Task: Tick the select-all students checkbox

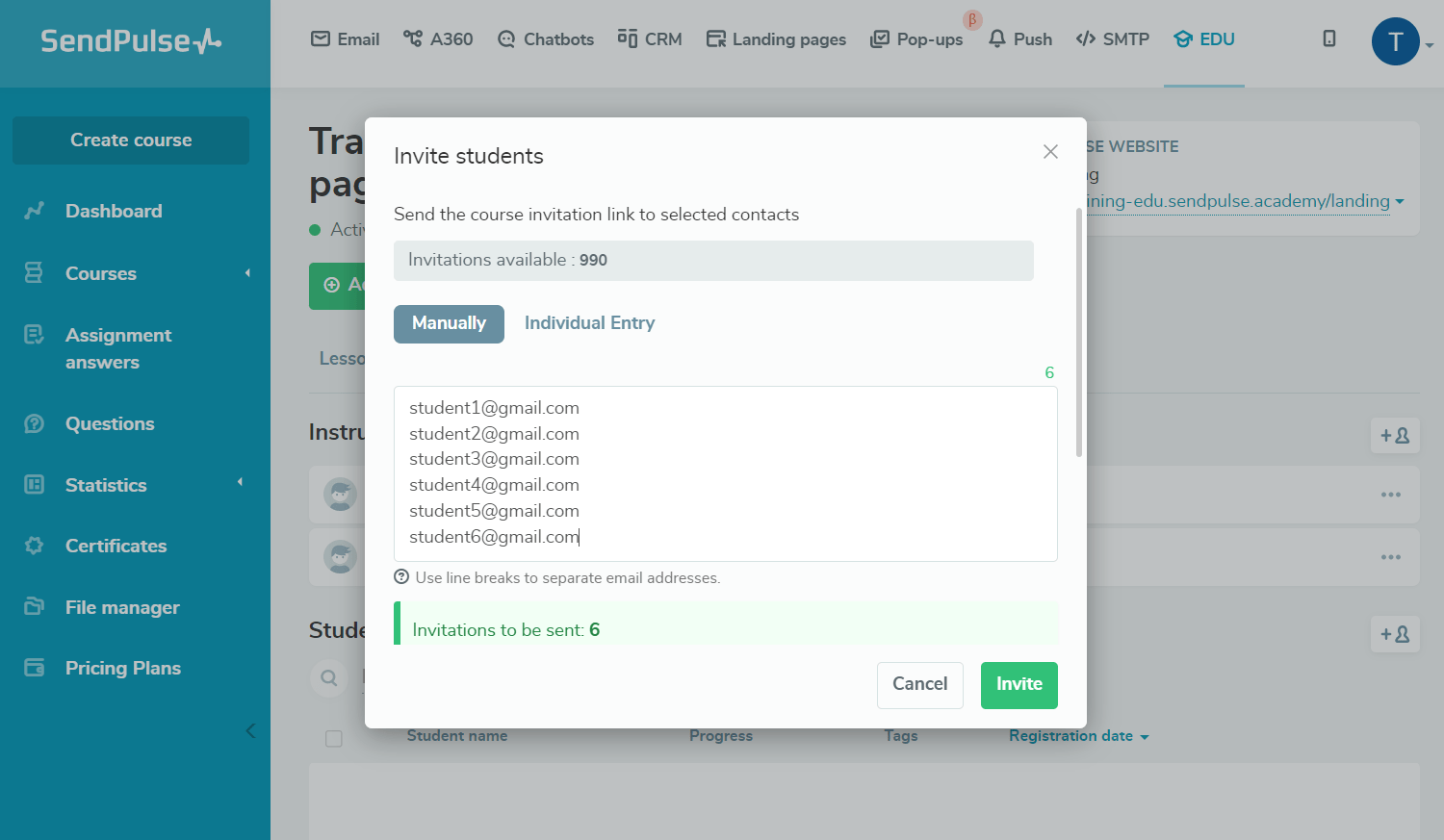Action: coord(334,738)
